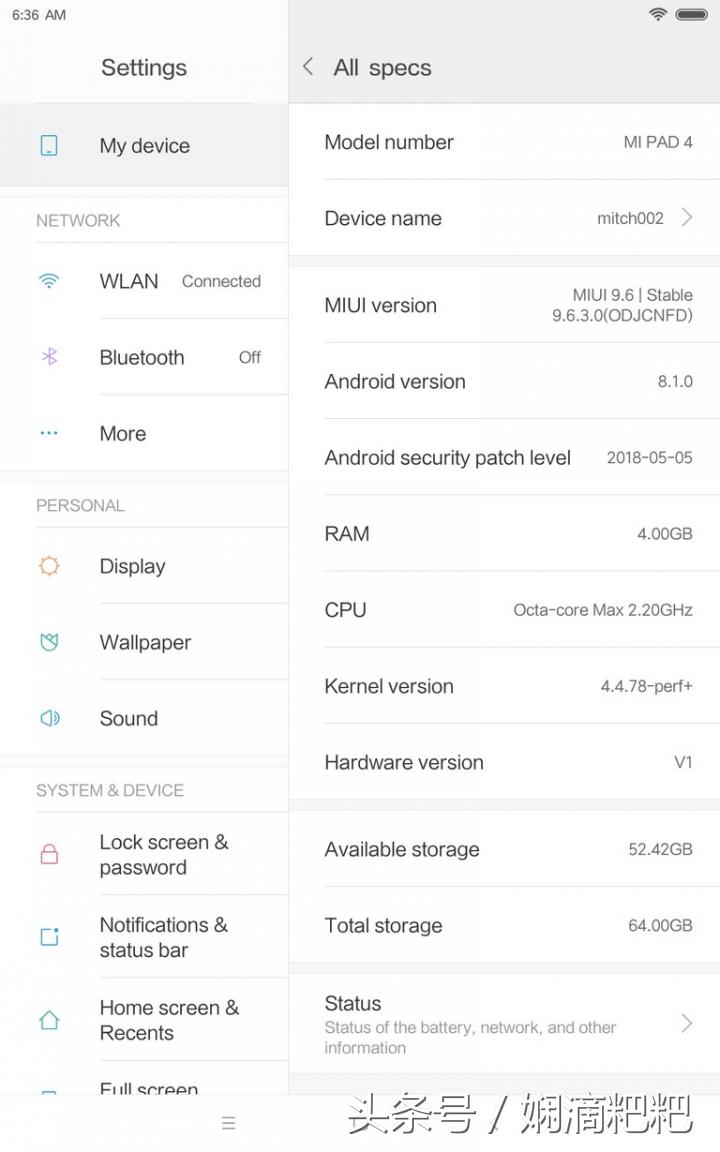Open Status details via its chevron

687,1023
